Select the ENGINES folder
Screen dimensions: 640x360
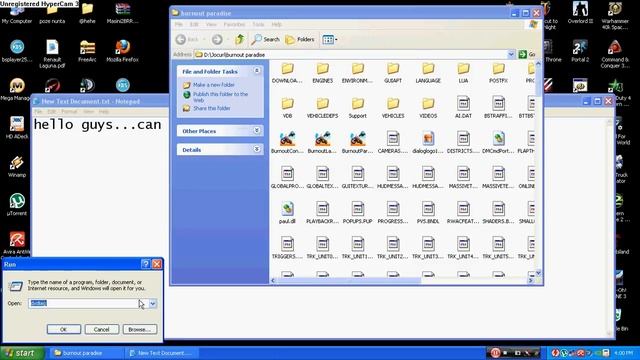coord(322,73)
